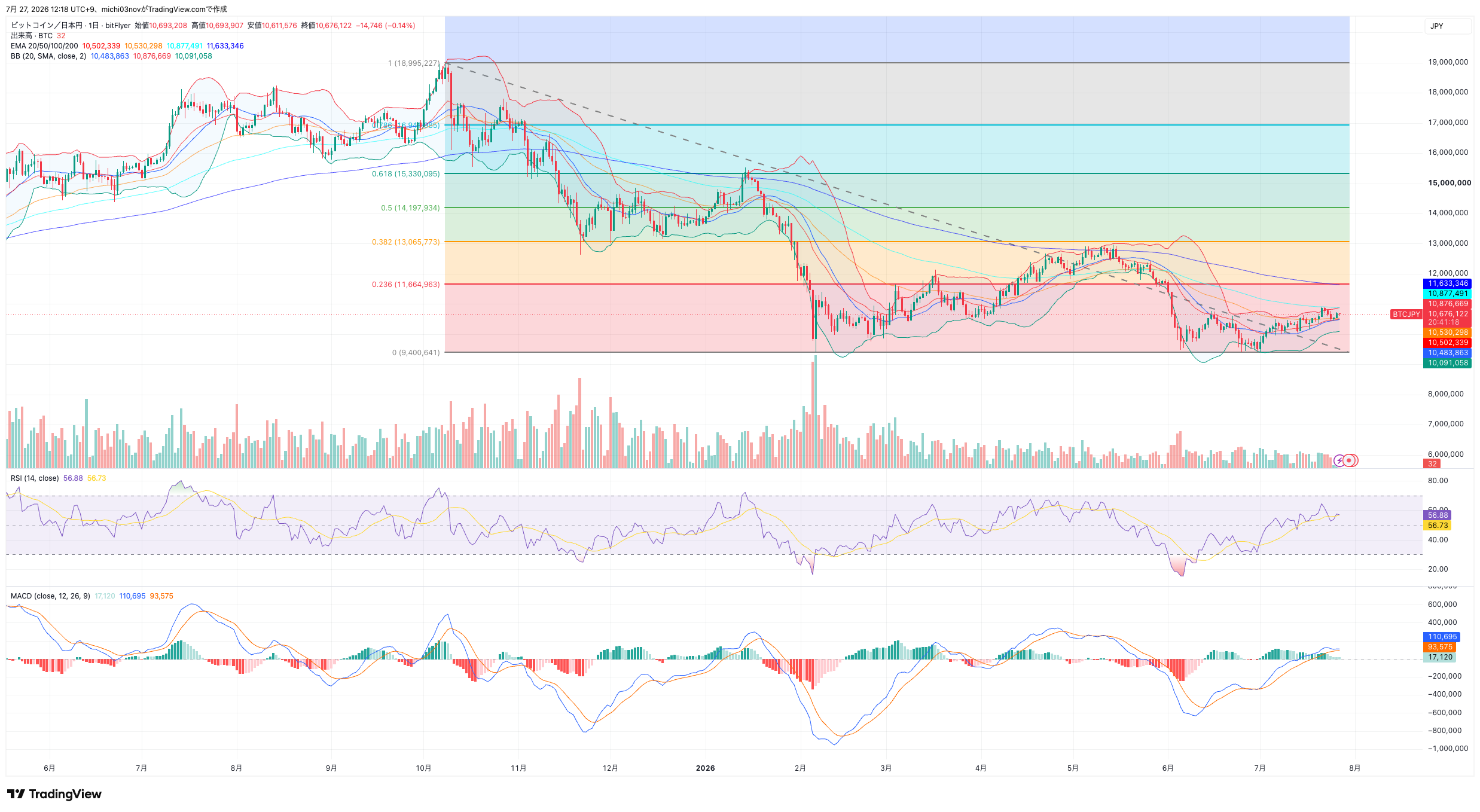This screenshot has height=812, width=1480.
Task: Select the EMA 20/50/100/200 indicator legend
Action: (44, 46)
